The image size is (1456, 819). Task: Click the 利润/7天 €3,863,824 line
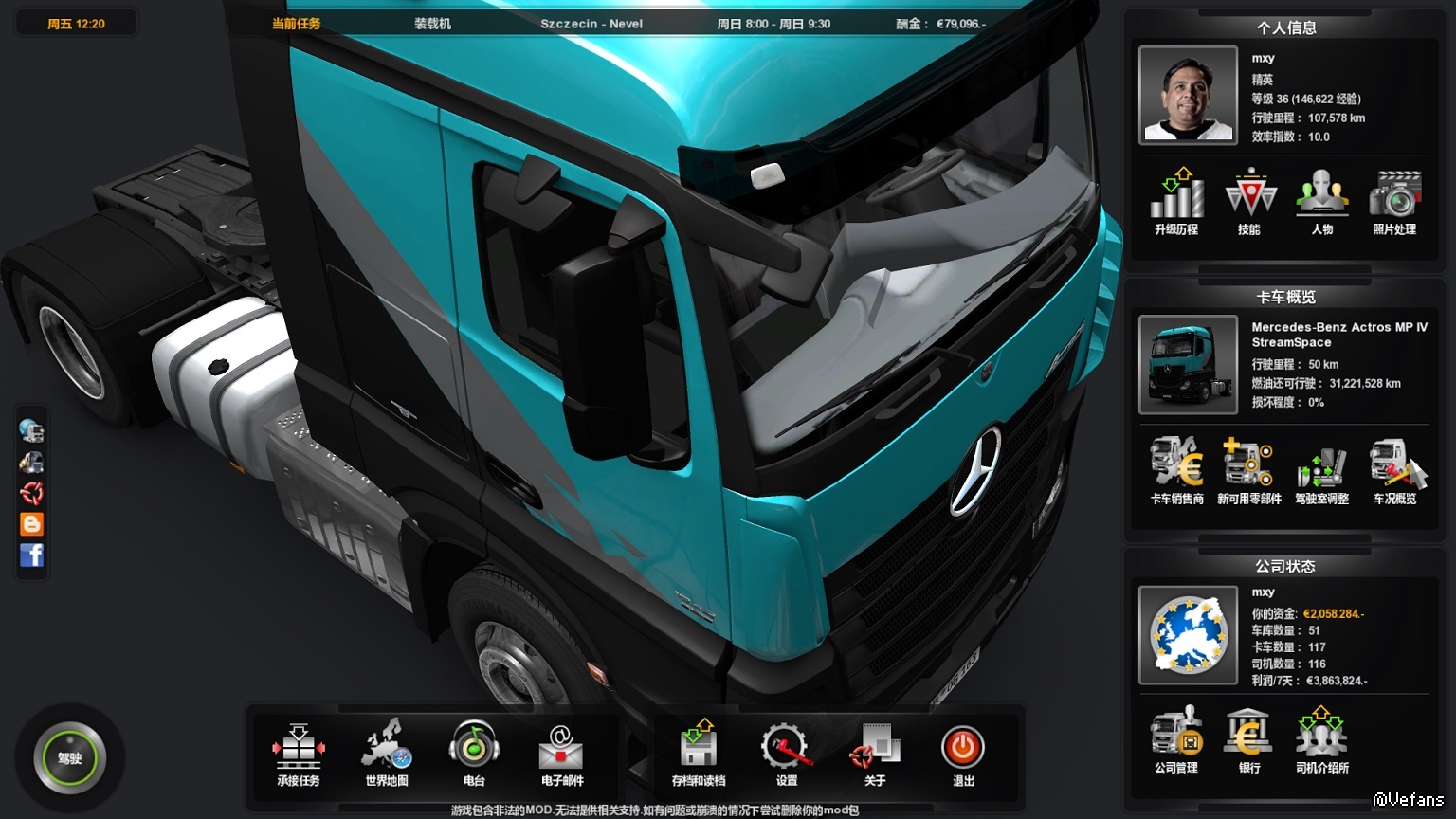(1309, 681)
